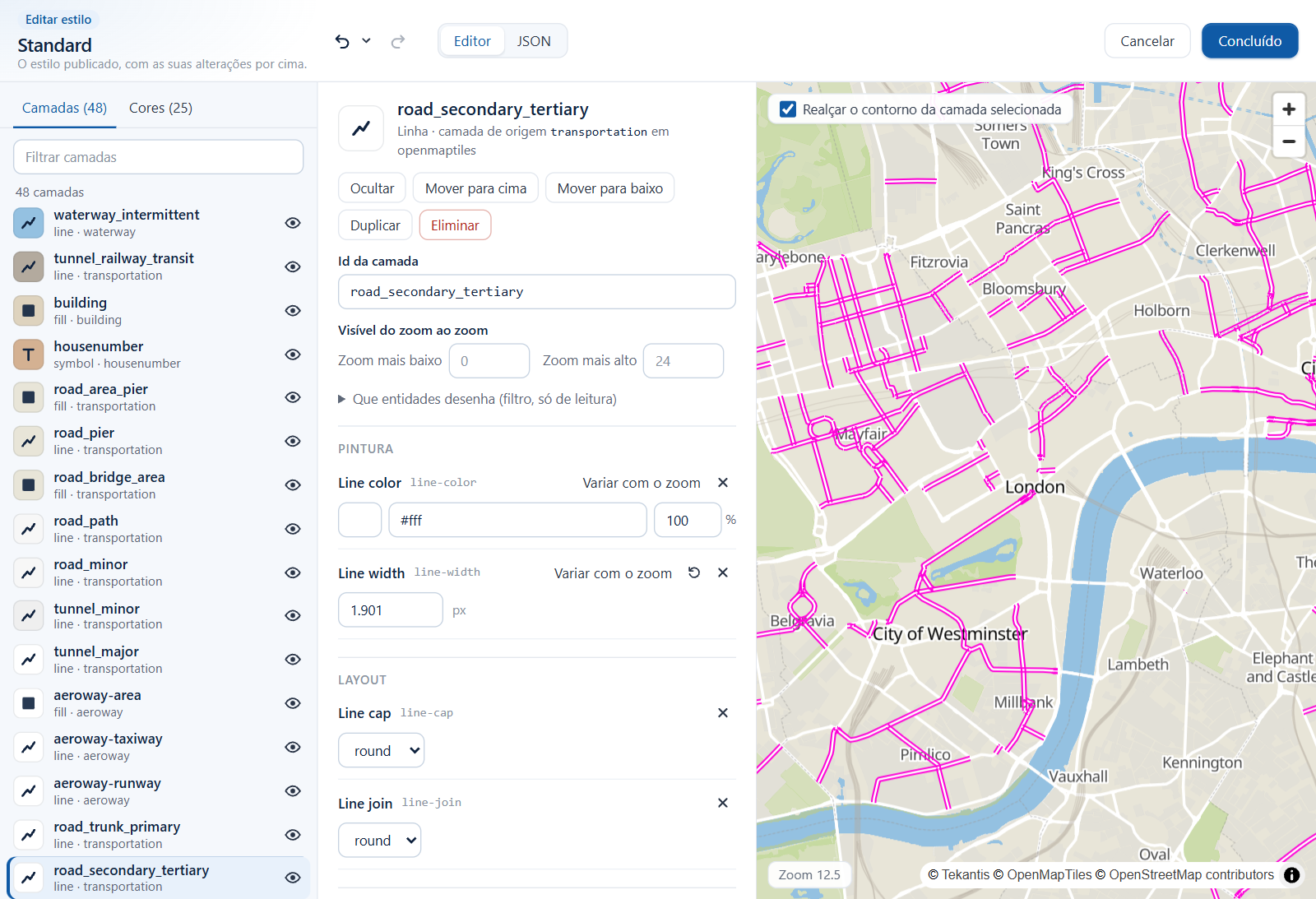Expand the read-only filter details section
The height and width of the screenshot is (899, 1316).
coord(478,399)
